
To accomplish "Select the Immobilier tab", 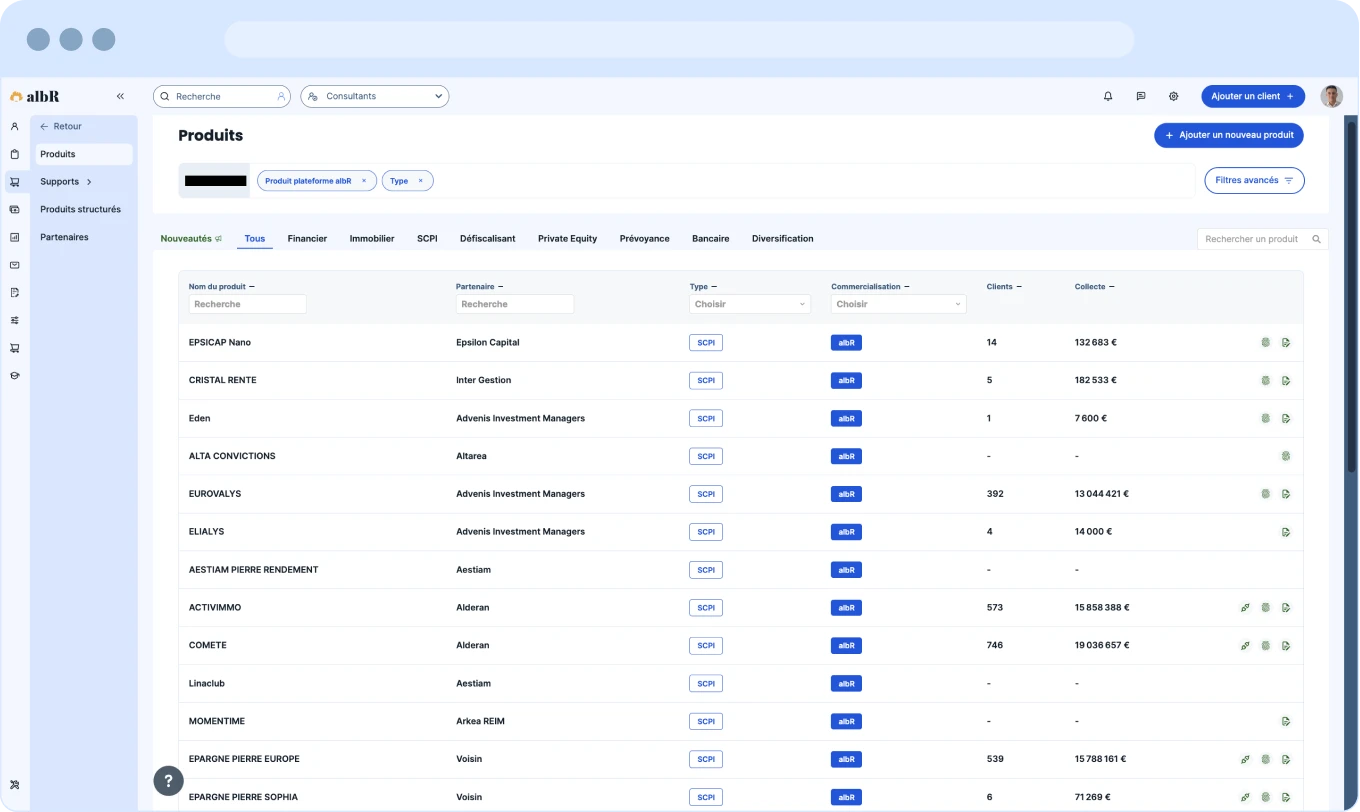I will pyautogui.click(x=371, y=239).
